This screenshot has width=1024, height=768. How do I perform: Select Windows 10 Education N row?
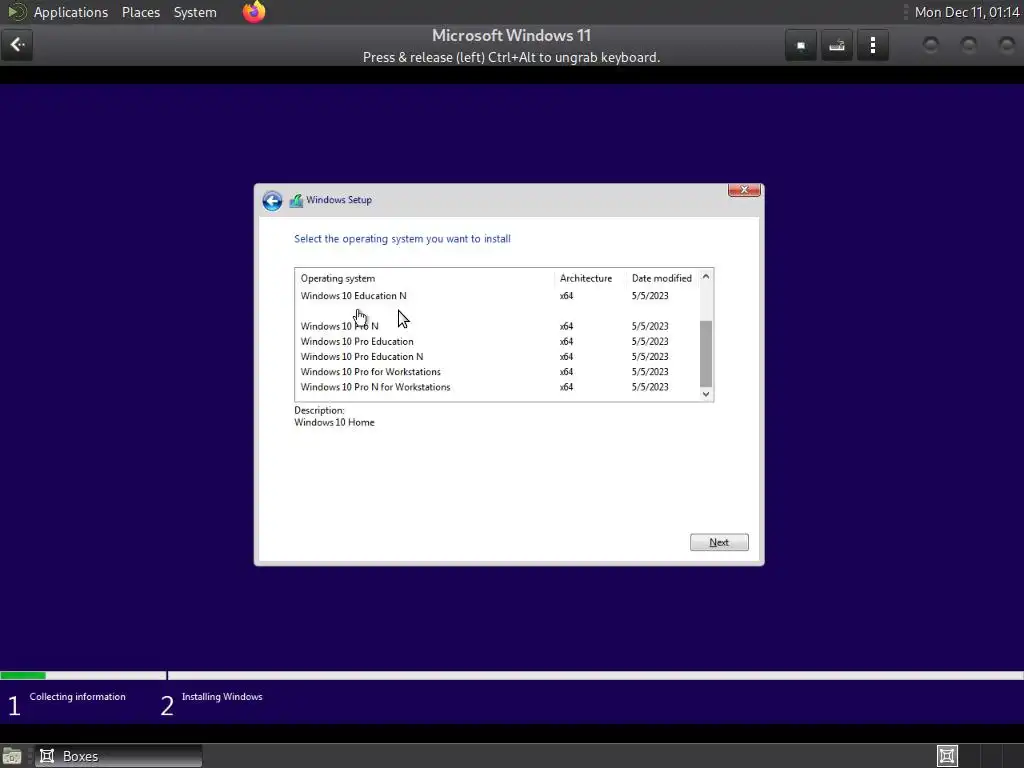[x=496, y=296]
